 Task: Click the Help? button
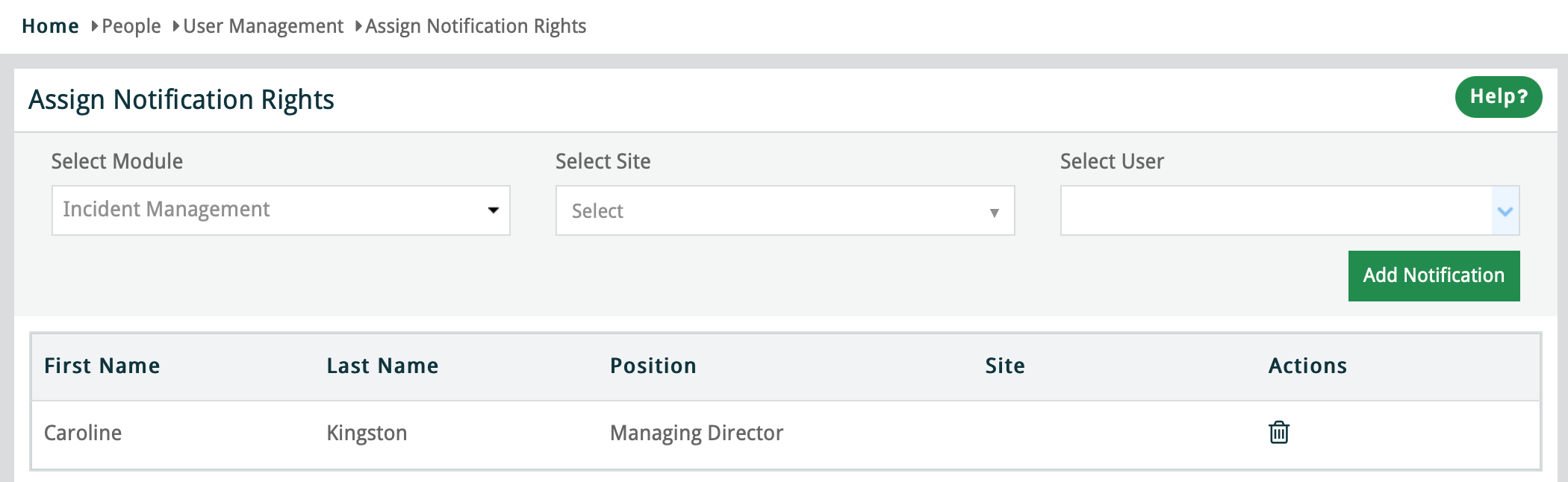coord(1498,97)
